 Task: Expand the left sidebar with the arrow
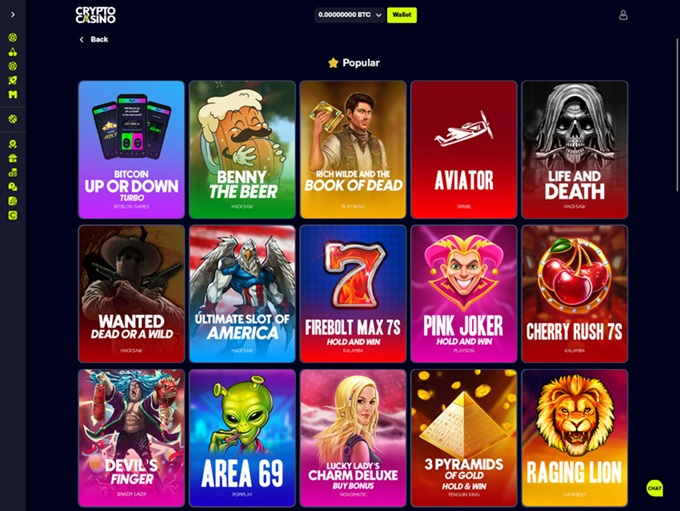click(13, 15)
